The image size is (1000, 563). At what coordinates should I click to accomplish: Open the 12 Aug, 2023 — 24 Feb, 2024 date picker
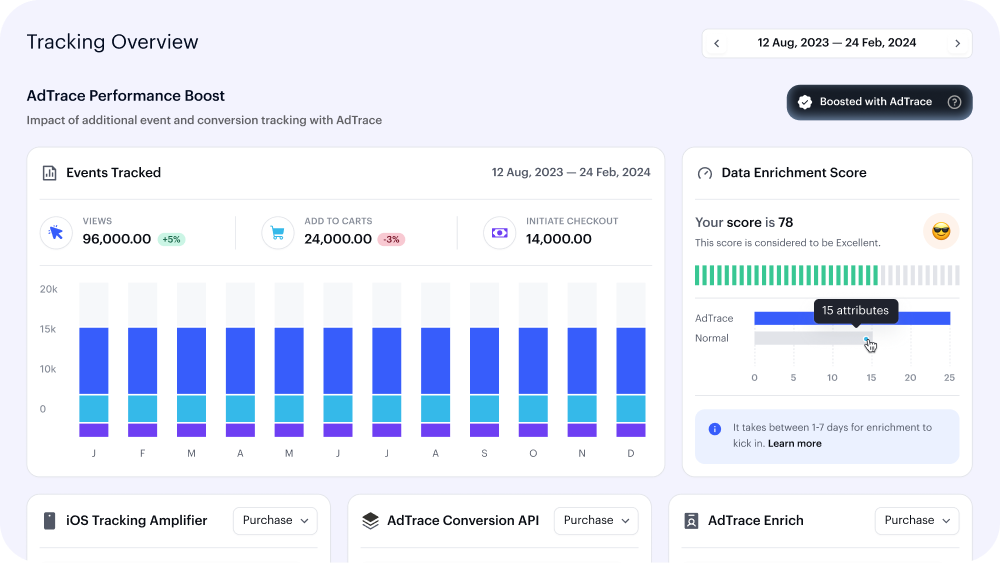(837, 43)
